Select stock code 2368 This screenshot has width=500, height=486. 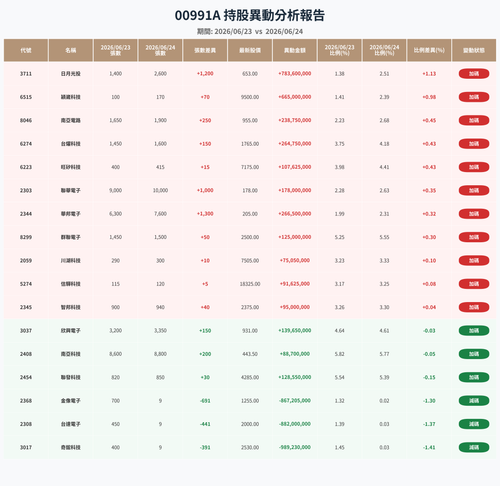(x=26, y=401)
